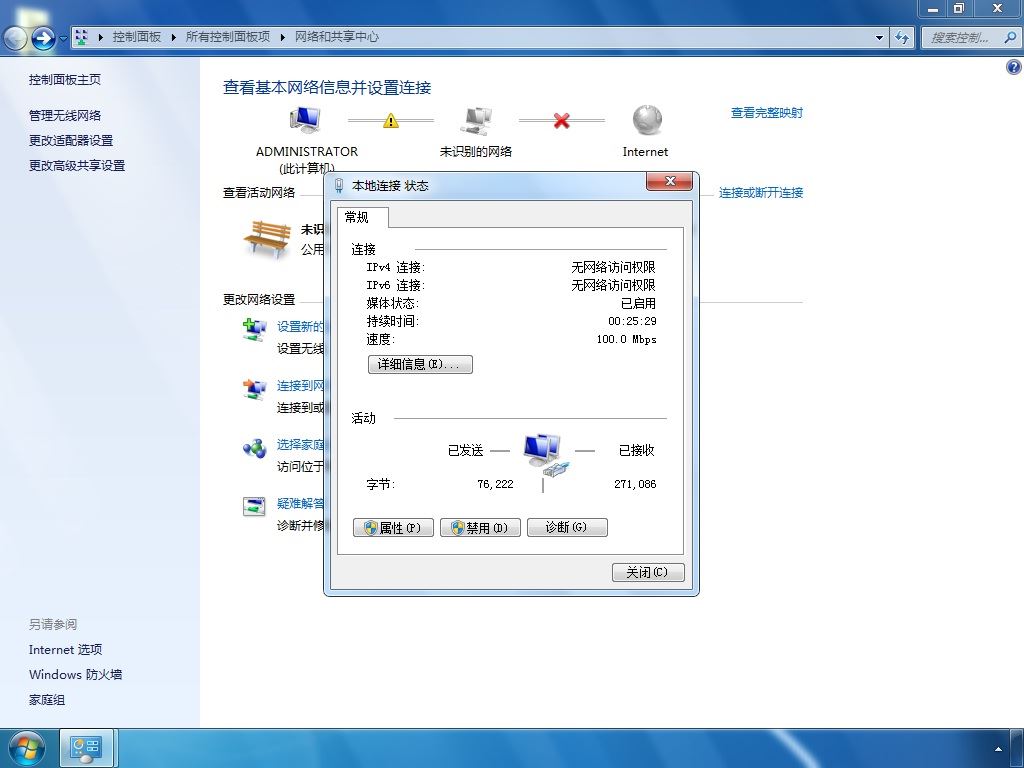1024x768 pixels.
Task: Click the 诊断(G) button
Action: pos(567,527)
